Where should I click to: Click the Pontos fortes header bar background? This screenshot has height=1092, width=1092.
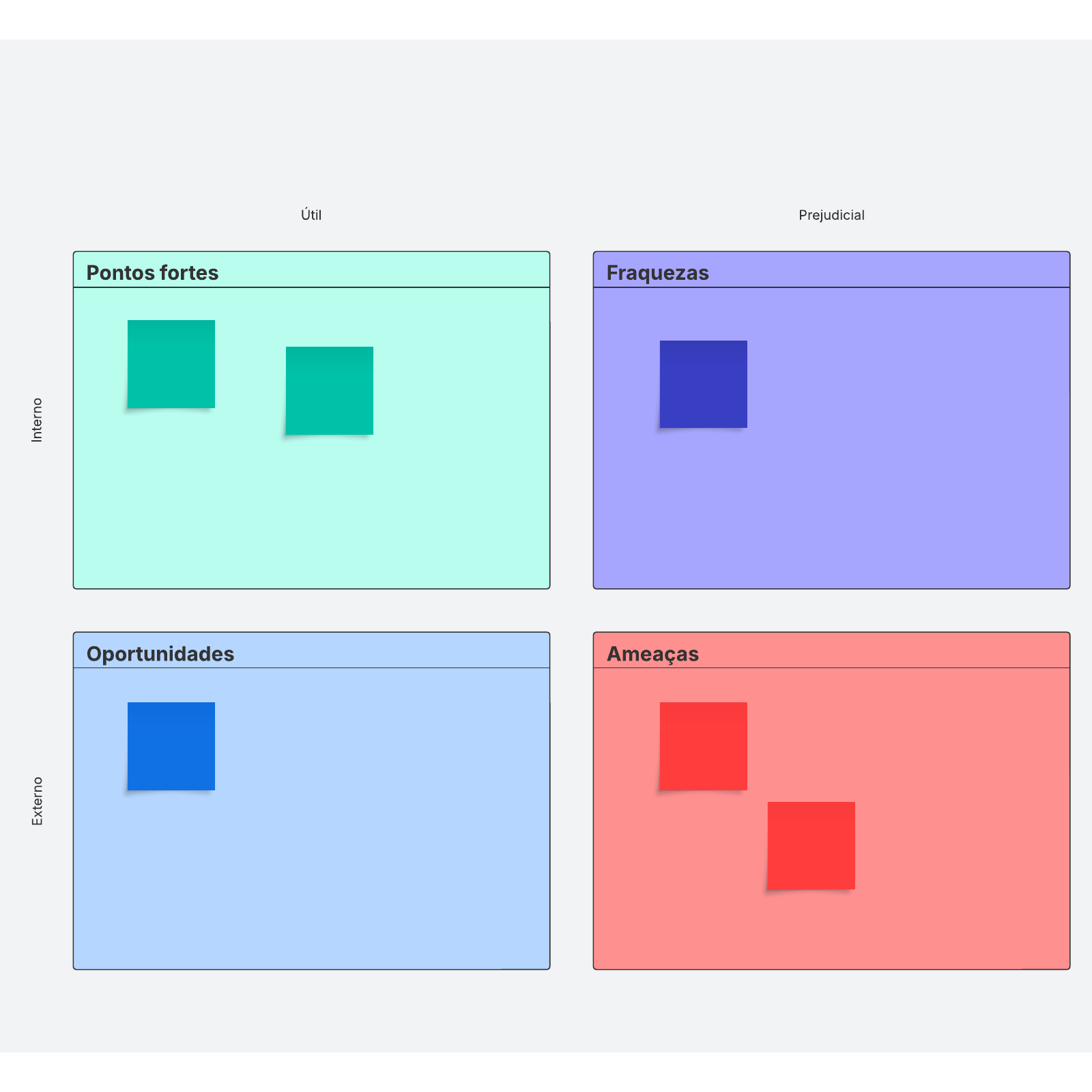point(382,270)
